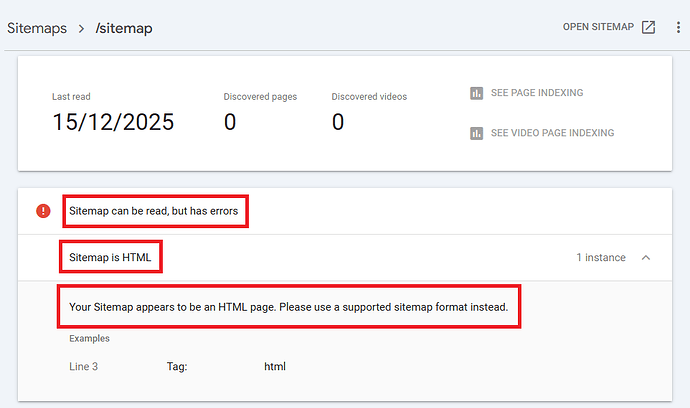This screenshot has width=690, height=408.
Task: Click the 'Sitemap can be read, but has errors' status
Action: [154, 211]
